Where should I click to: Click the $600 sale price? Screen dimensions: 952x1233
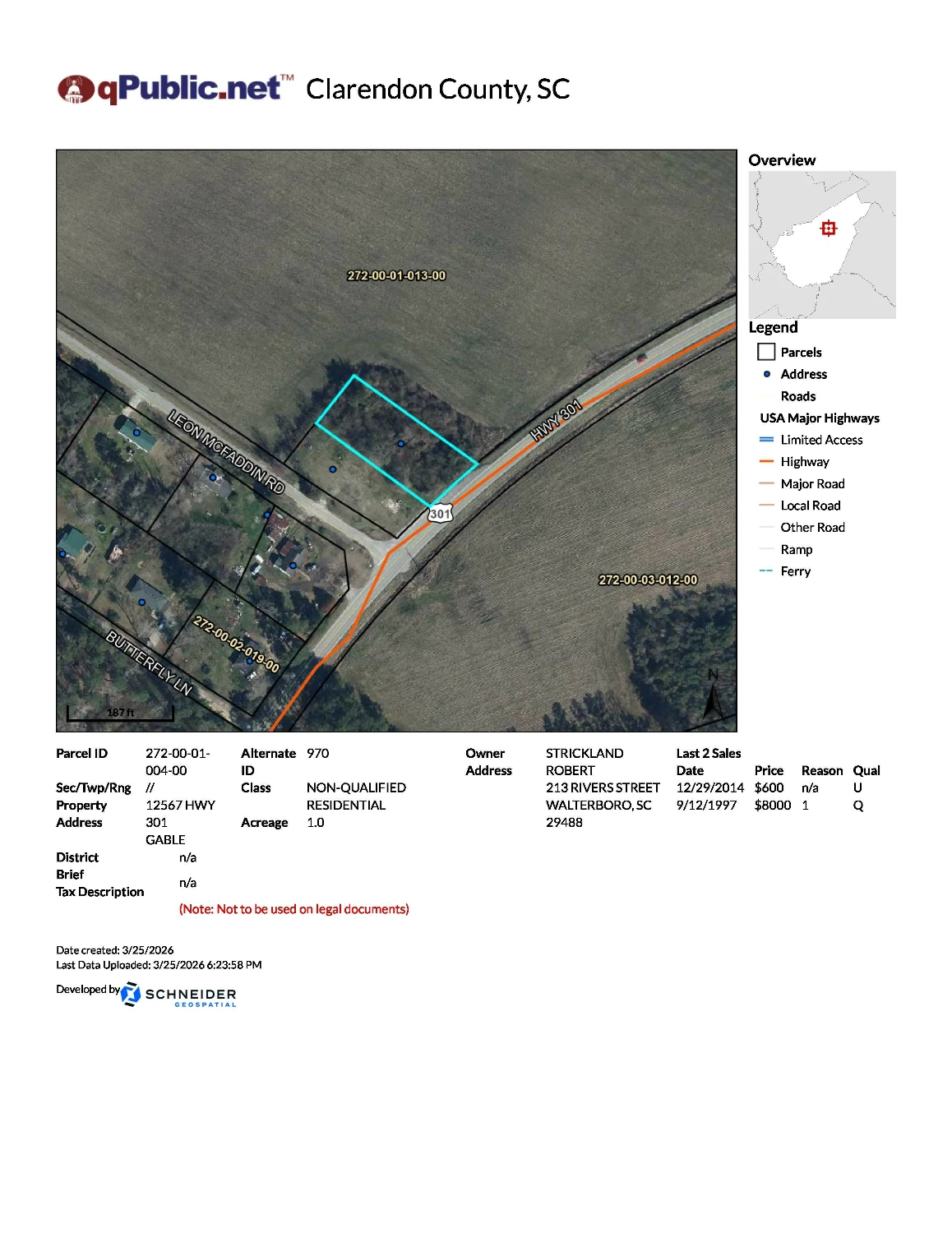769,787
